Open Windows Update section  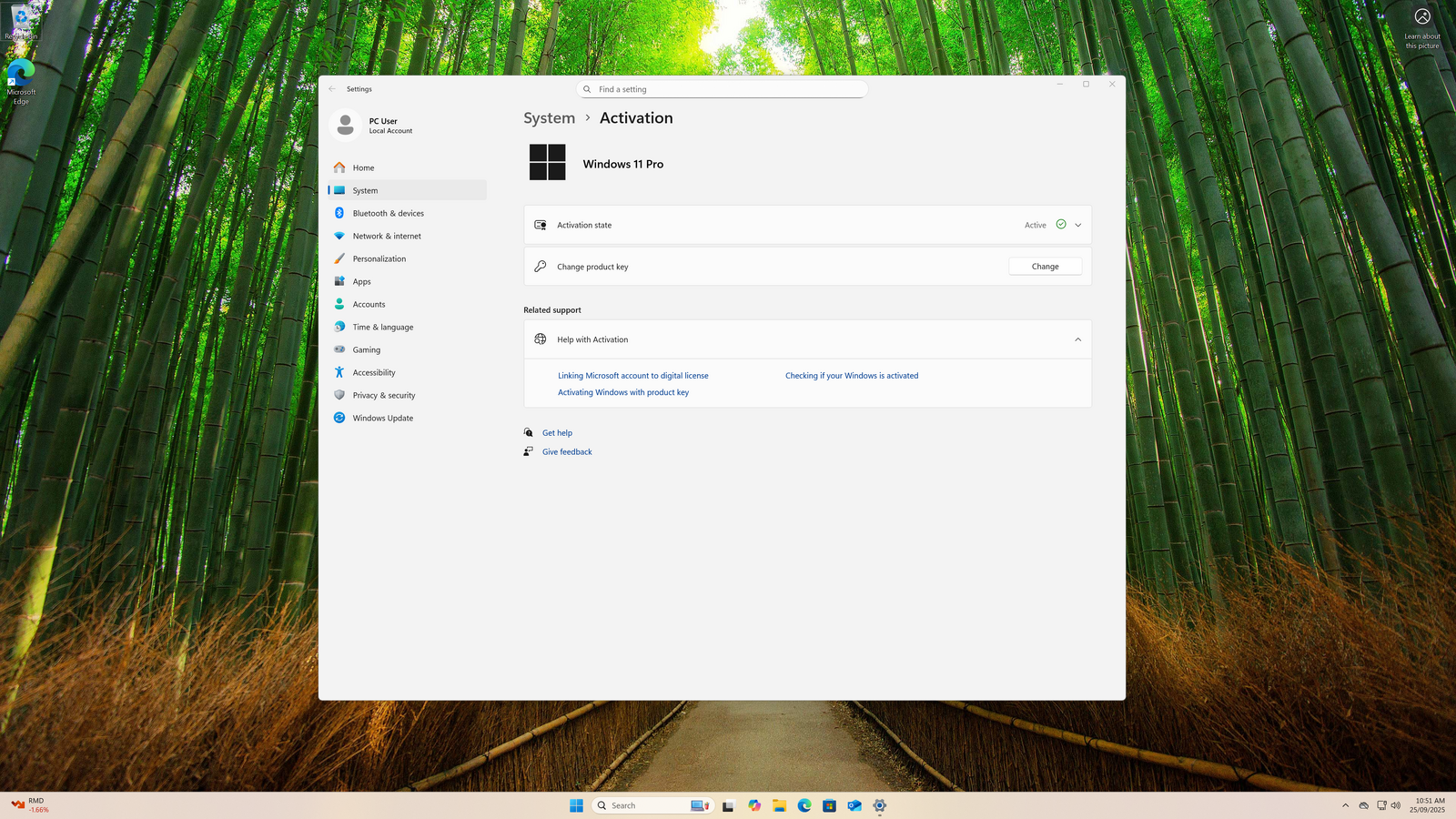pos(382,418)
